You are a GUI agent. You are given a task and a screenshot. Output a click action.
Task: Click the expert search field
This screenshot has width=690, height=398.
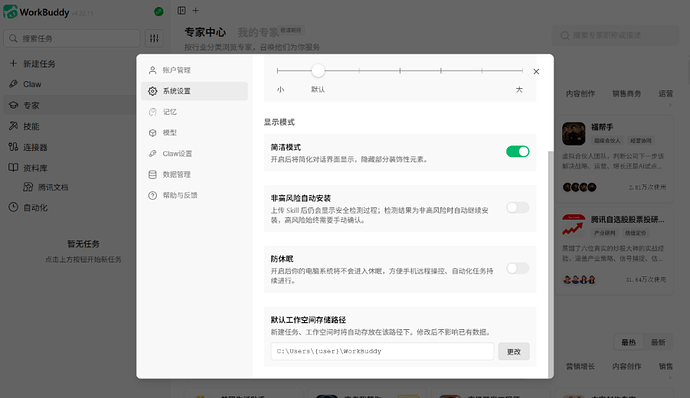coord(615,35)
